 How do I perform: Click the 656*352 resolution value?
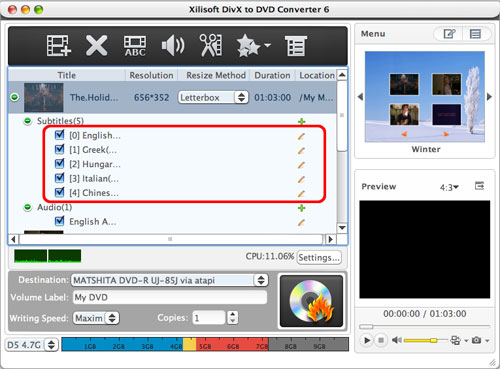(x=151, y=98)
